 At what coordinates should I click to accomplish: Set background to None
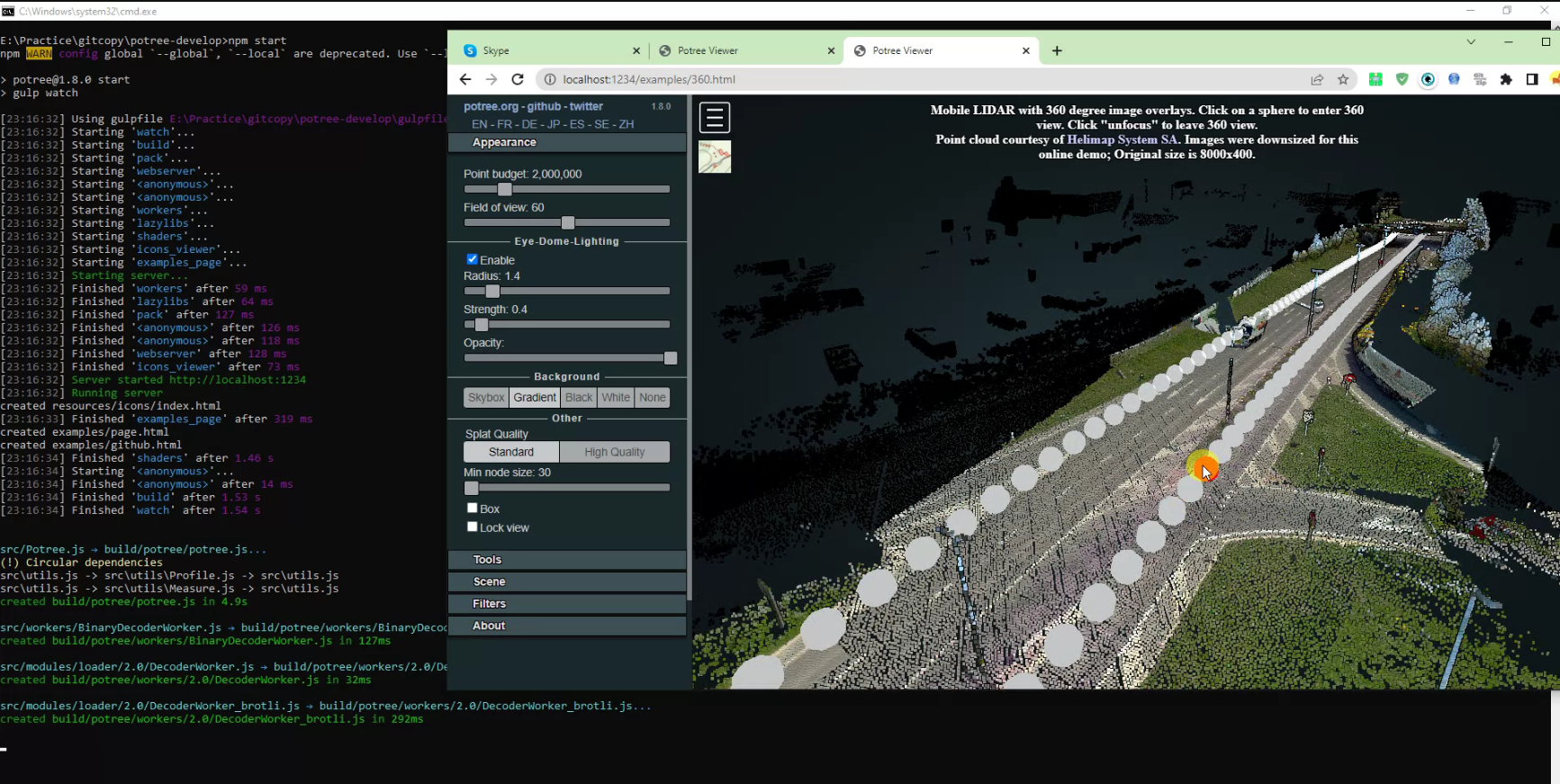(653, 398)
